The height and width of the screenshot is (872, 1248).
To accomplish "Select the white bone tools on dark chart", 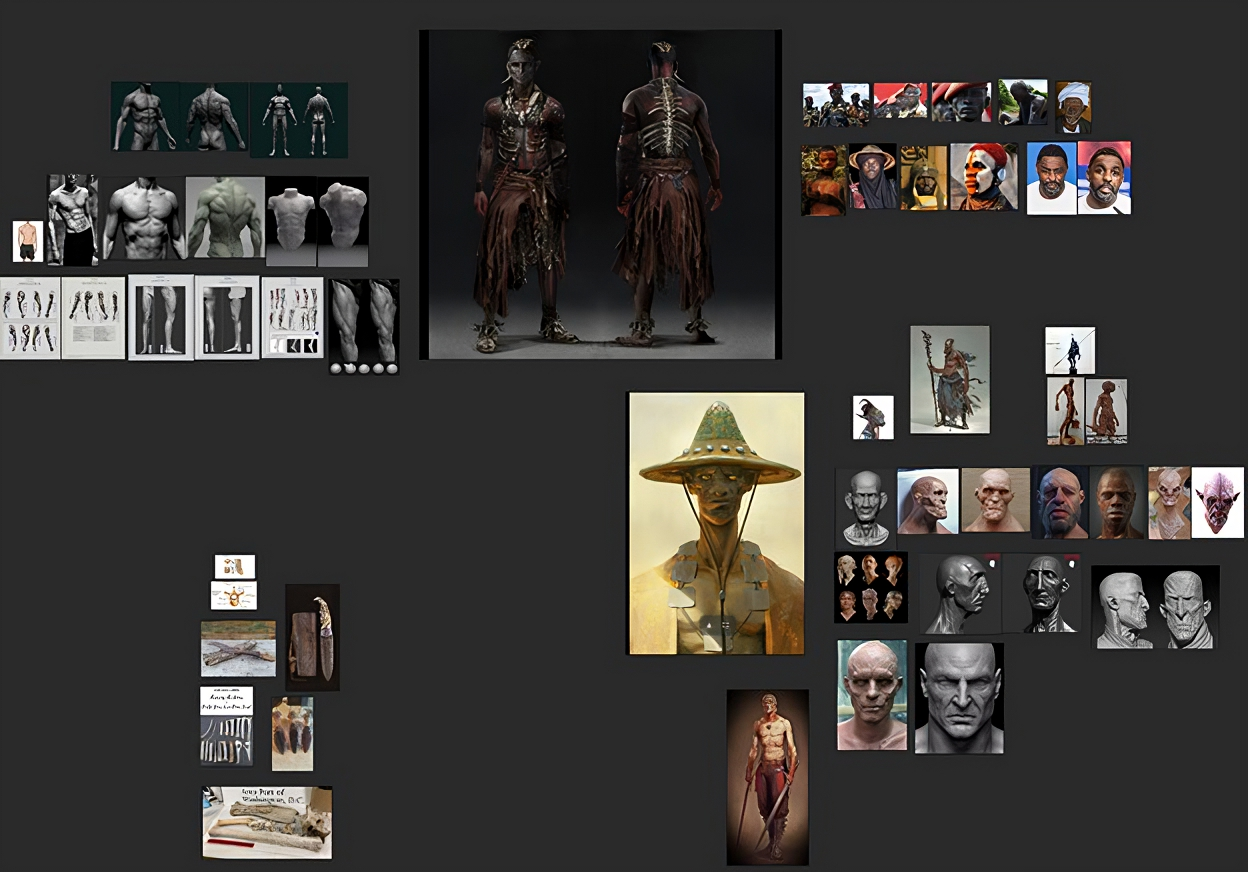I will (x=226, y=726).
